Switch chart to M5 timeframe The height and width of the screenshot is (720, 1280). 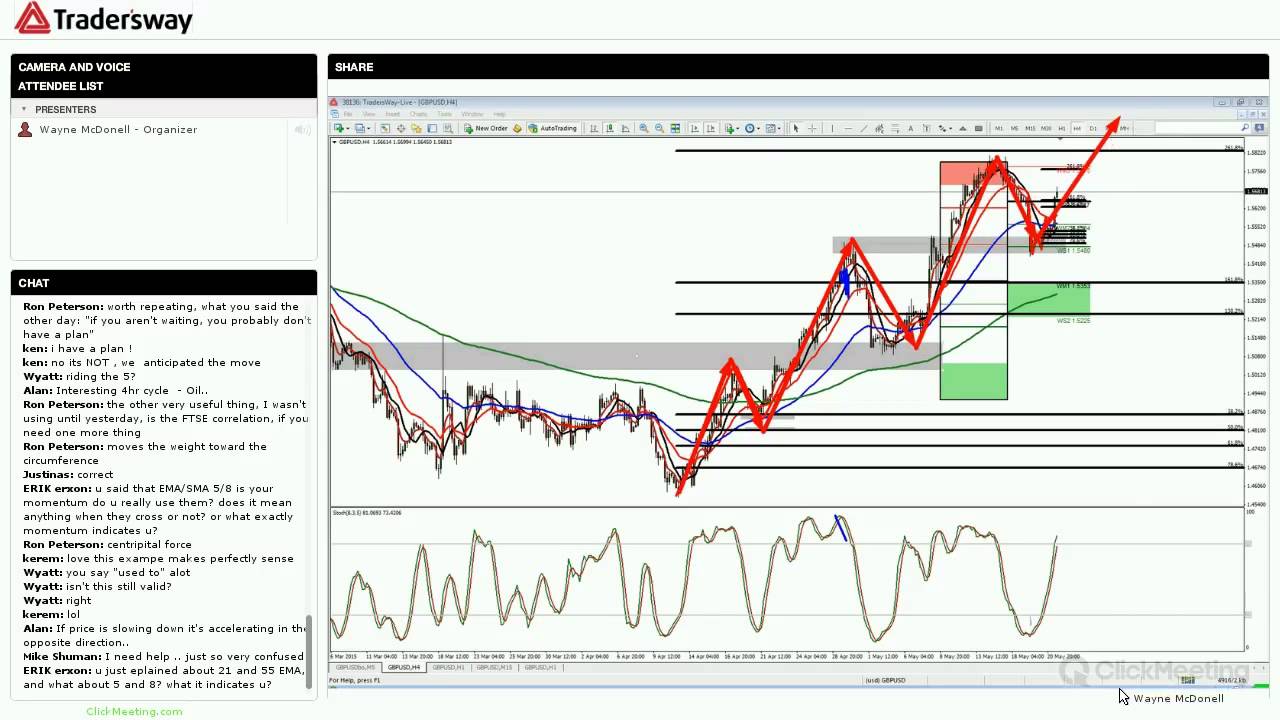click(x=1015, y=128)
